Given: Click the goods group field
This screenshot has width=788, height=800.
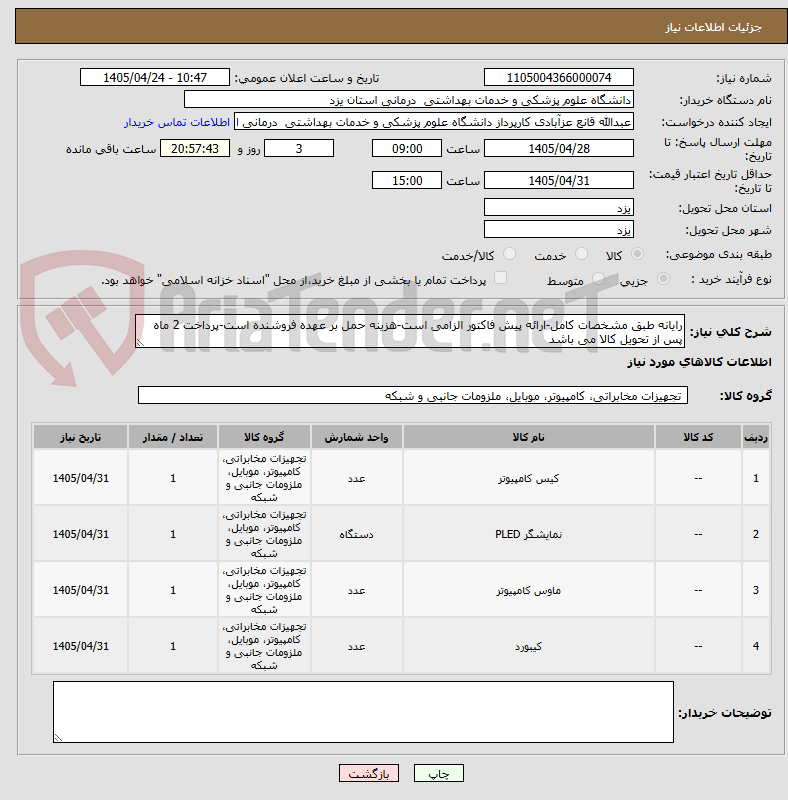Looking at the screenshot, I should click(413, 395).
